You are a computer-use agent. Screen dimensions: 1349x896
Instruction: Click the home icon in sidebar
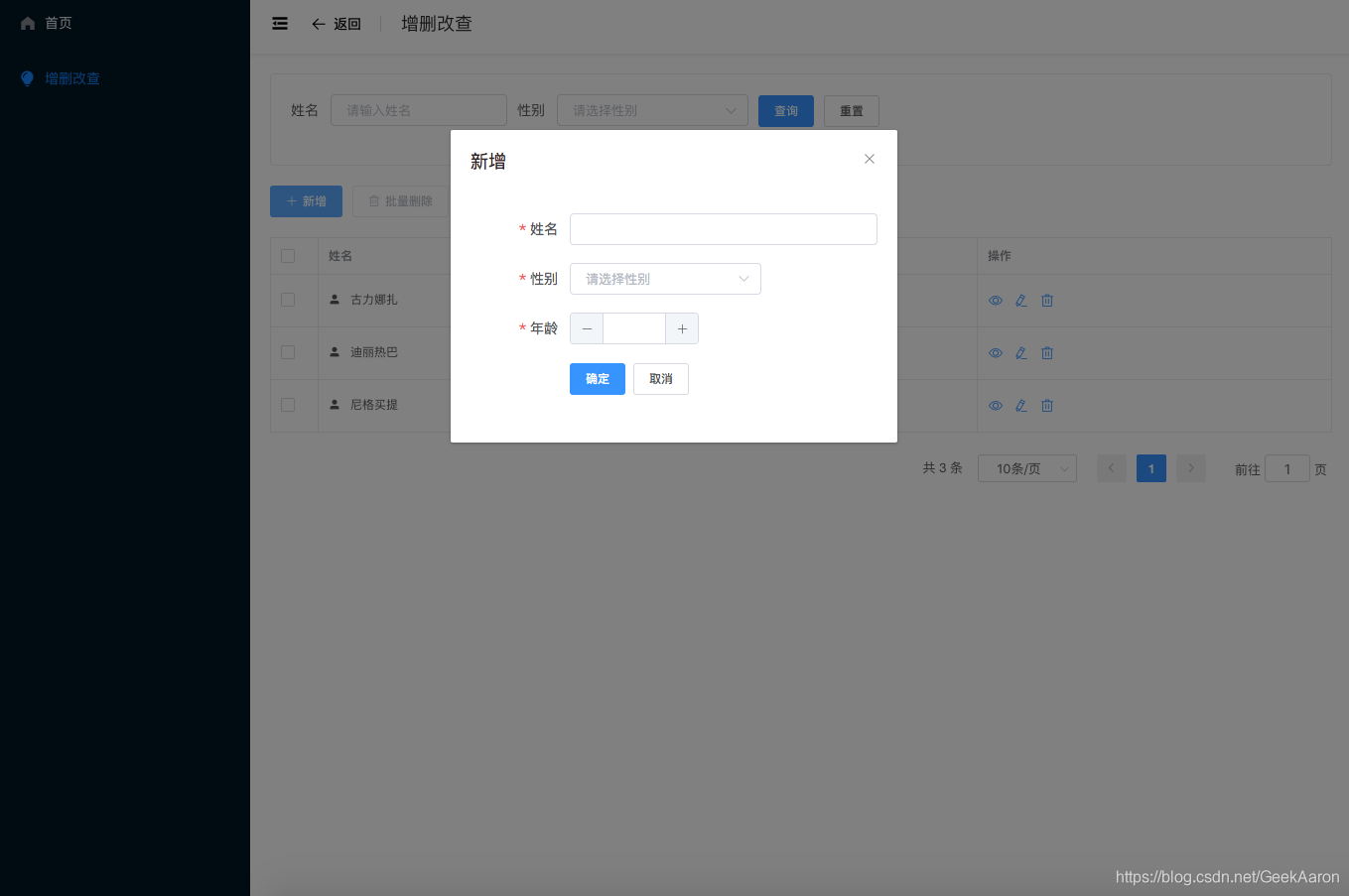point(28,23)
